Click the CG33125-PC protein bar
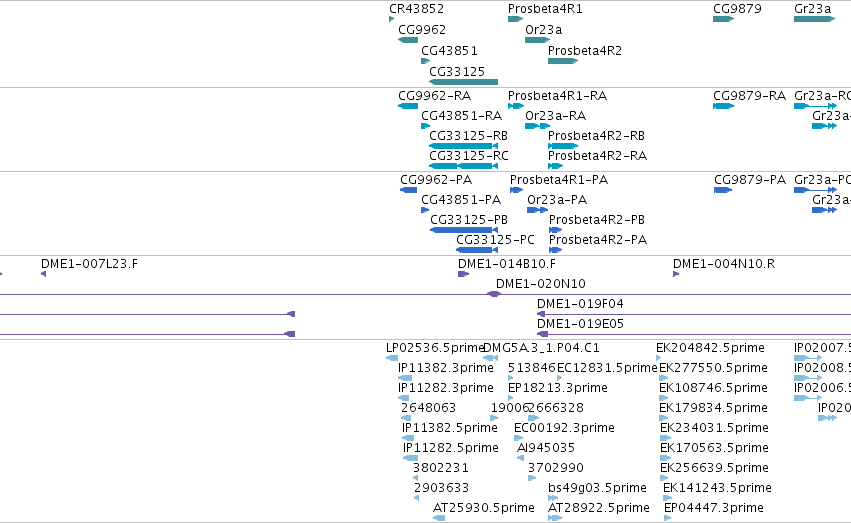 coord(477,251)
